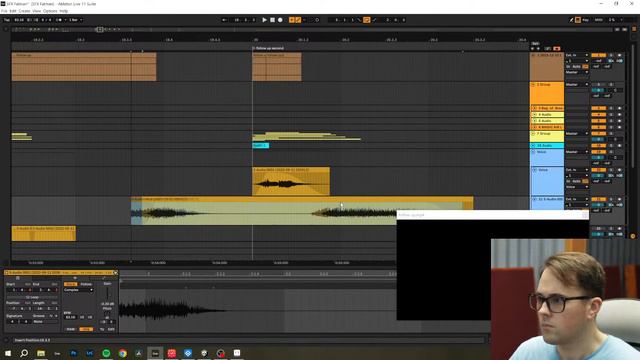Open Spotify from the taskbar
Image resolution: width=640 pixels, height=360 pixels.
[106, 353]
